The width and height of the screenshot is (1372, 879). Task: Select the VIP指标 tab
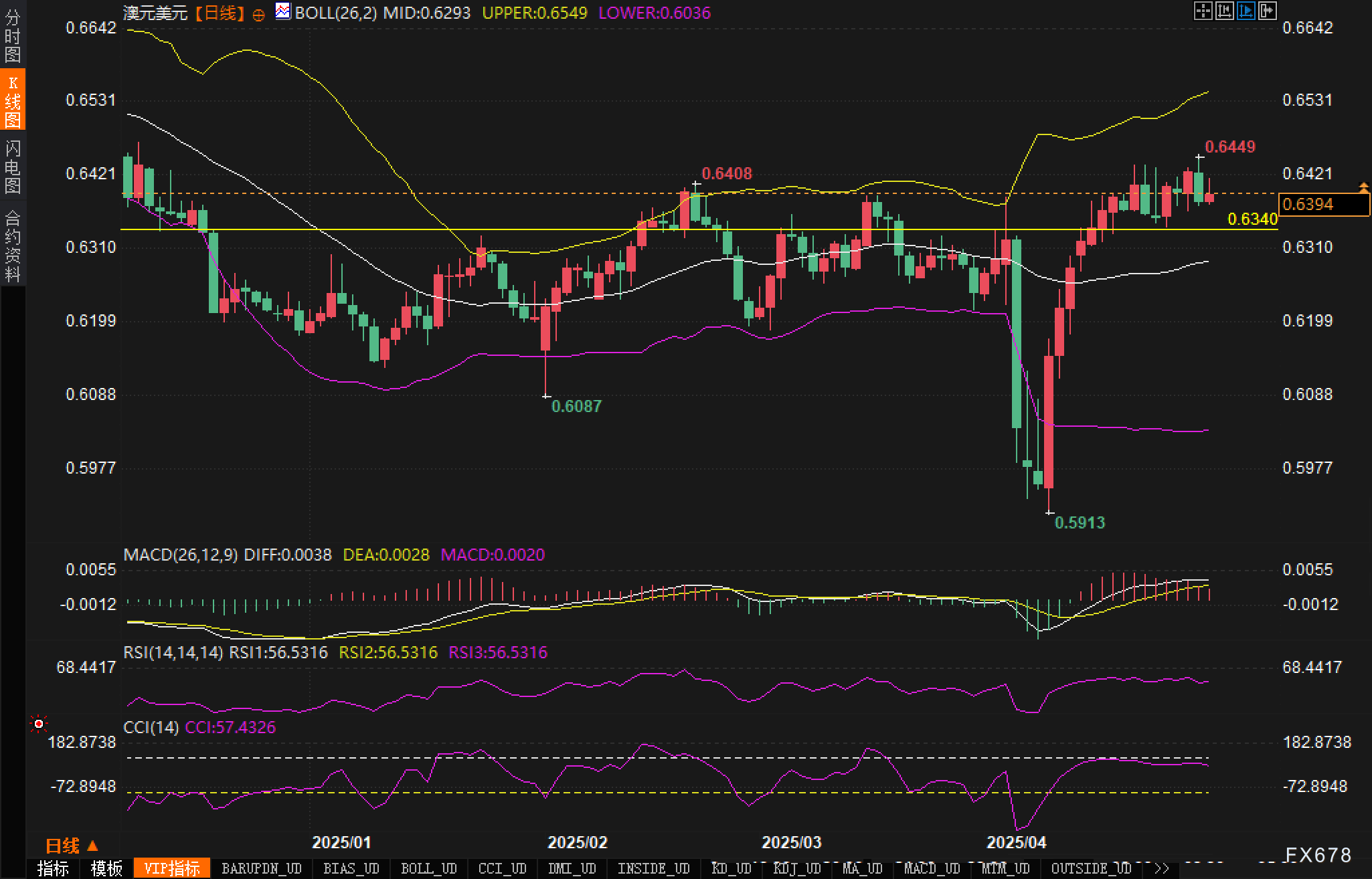pyautogui.click(x=172, y=868)
